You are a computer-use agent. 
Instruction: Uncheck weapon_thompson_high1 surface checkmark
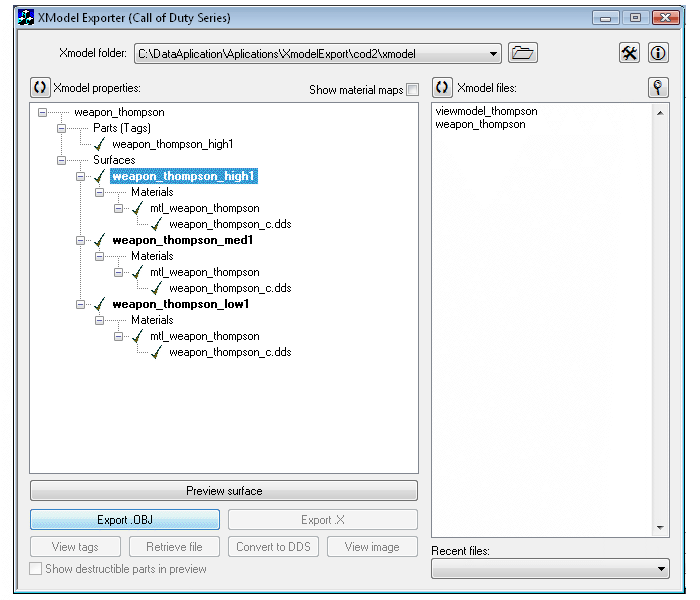[100, 176]
